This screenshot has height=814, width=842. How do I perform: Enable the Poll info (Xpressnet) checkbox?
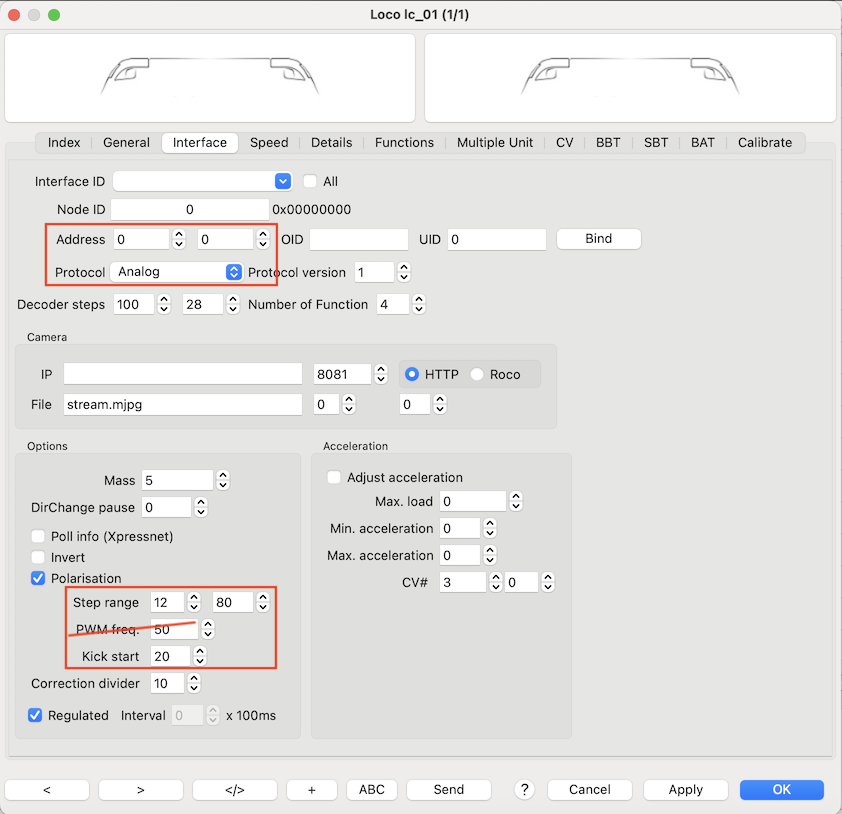[39, 536]
